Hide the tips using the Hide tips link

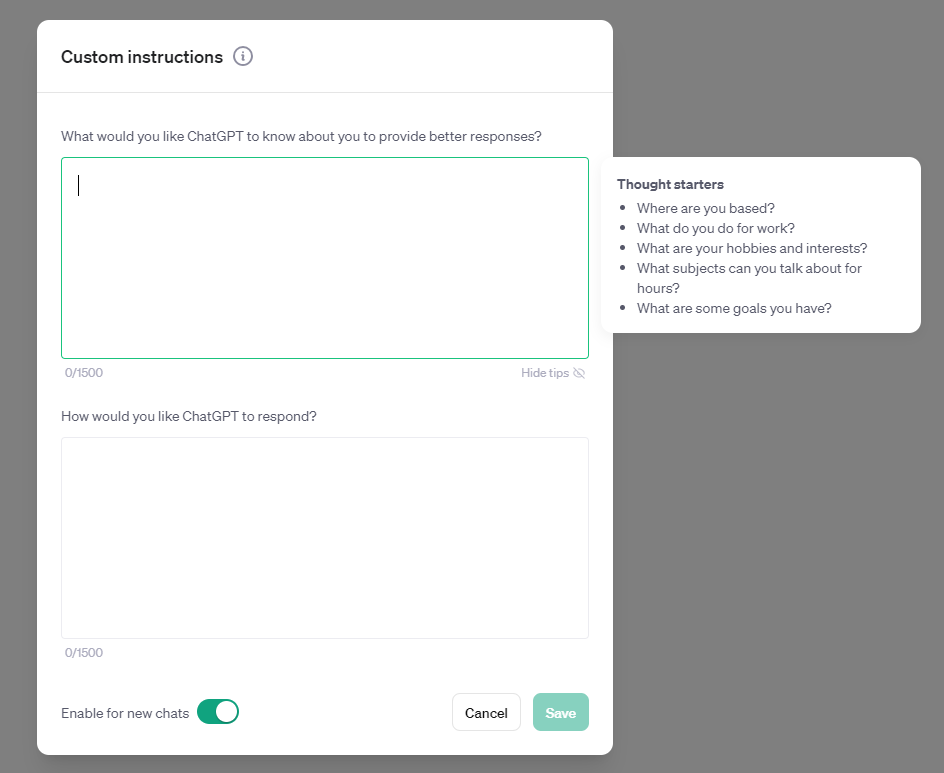click(545, 373)
